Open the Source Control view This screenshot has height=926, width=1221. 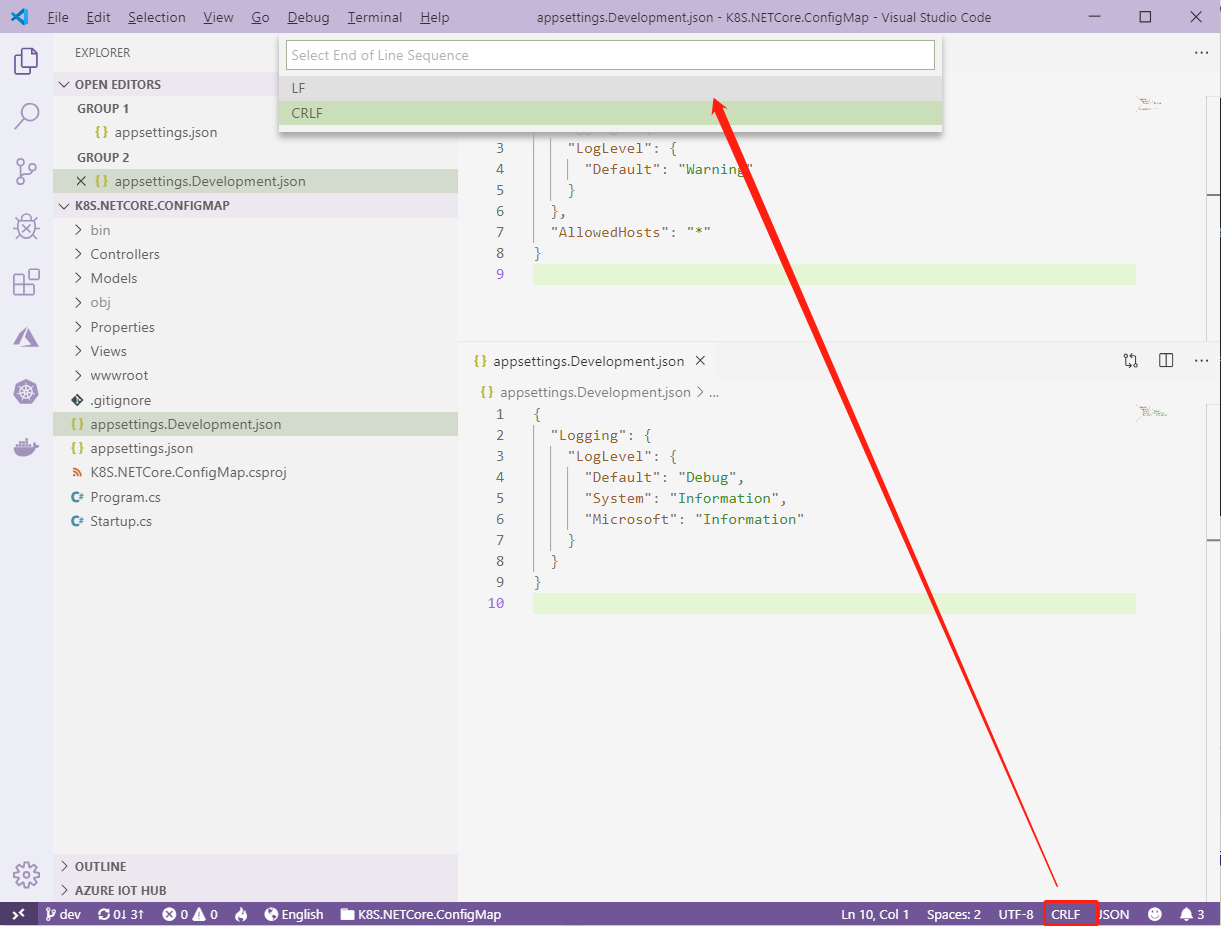point(26,172)
